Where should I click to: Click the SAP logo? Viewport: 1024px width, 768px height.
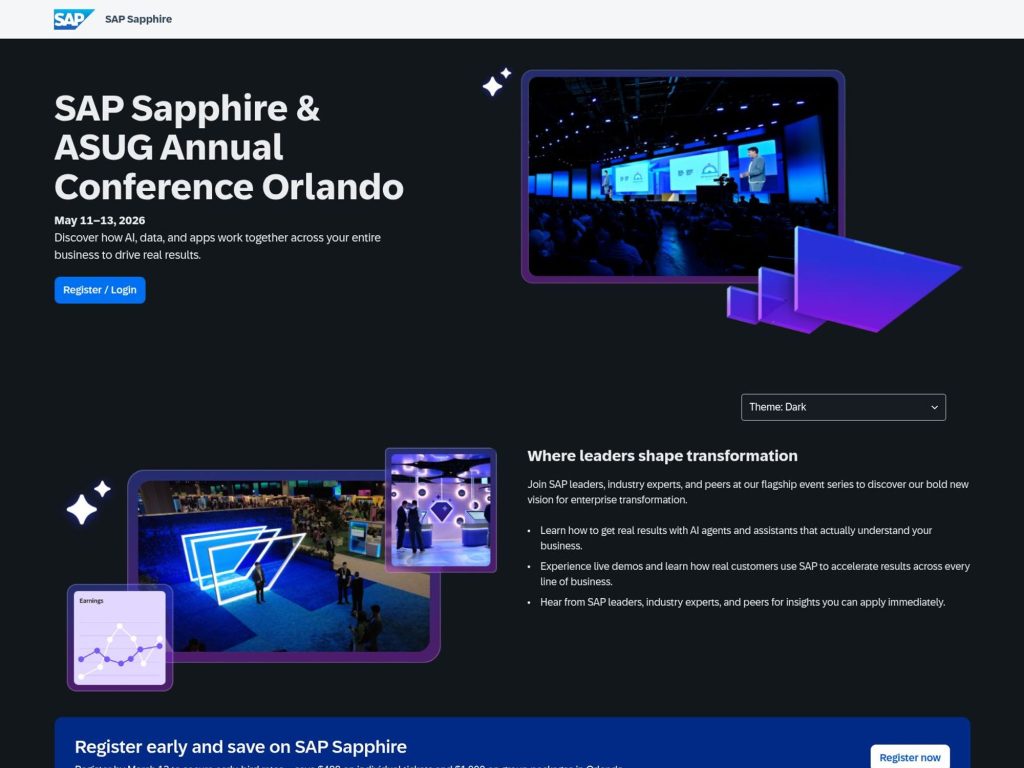point(71,18)
